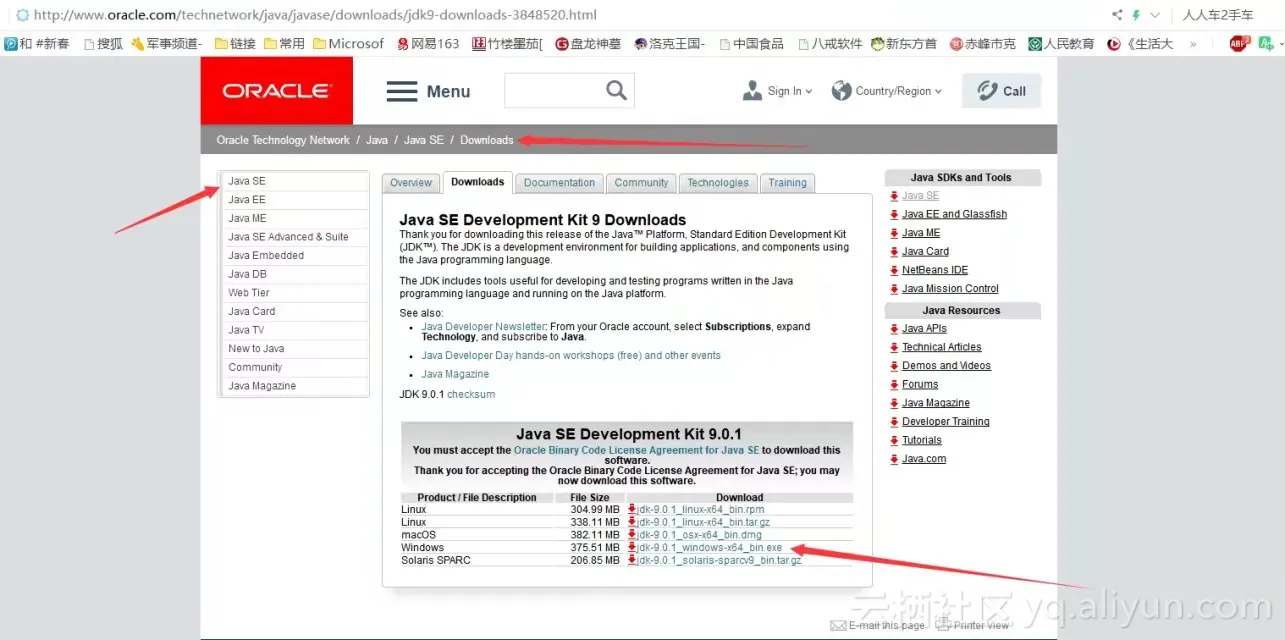This screenshot has width=1285, height=640.
Task: Click download arrow icon beside Java APIs
Action: click(x=894, y=329)
